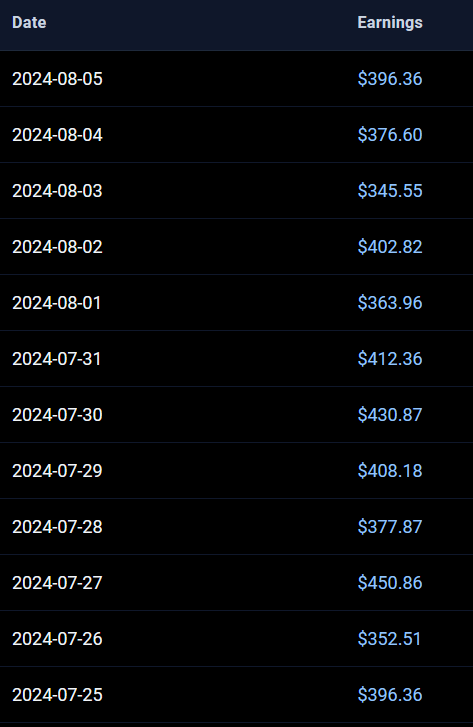
Task: Open the $352.51 earnings link
Action: click(x=389, y=639)
